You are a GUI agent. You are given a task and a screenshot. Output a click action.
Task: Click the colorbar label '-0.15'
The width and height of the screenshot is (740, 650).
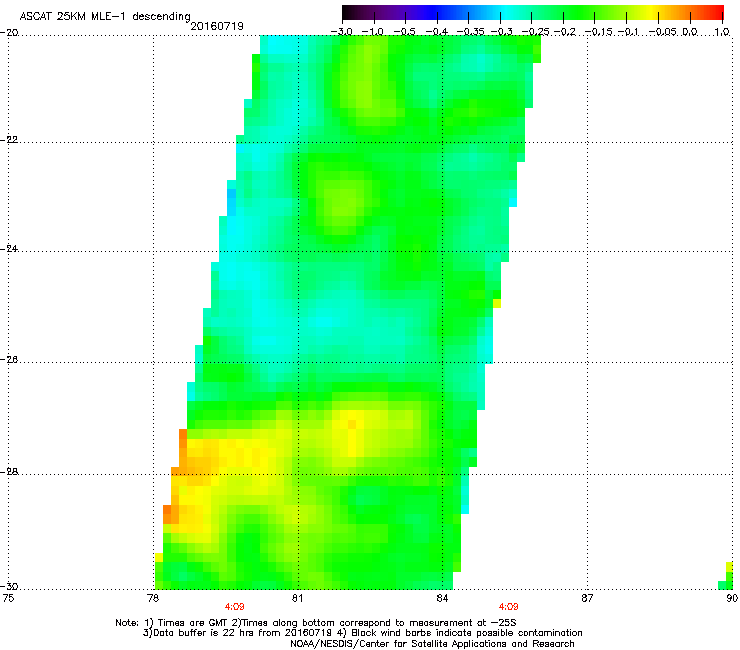tap(598, 32)
